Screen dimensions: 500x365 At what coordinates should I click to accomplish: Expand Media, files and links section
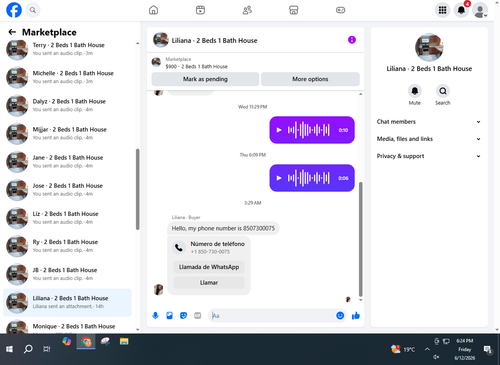coord(429,139)
